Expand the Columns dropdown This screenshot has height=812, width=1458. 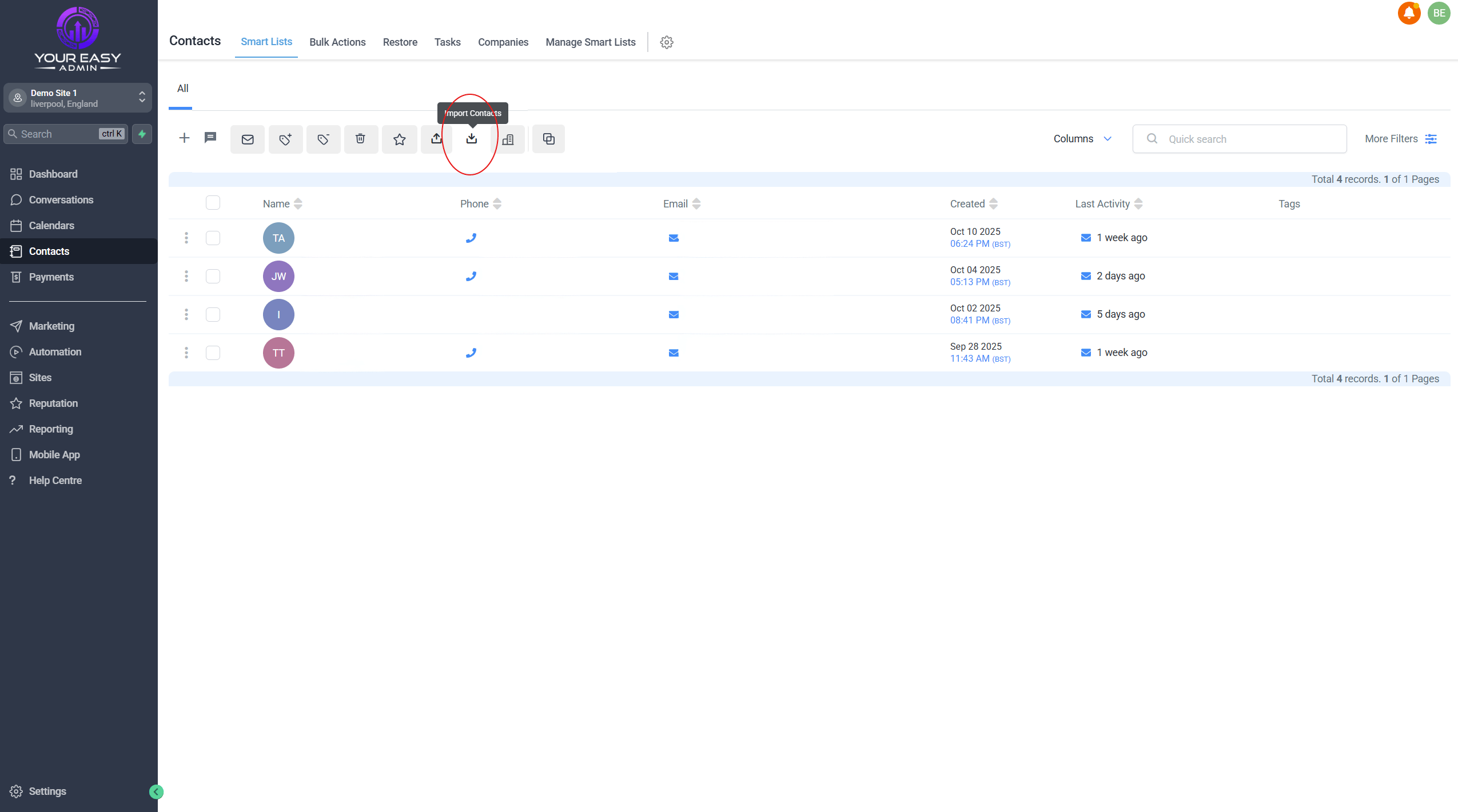pyautogui.click(x=1082, y=139)
